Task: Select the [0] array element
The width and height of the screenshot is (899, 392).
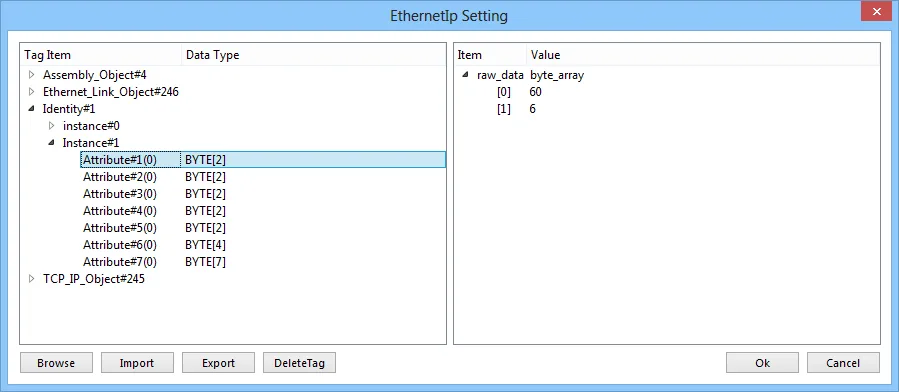Action: (x=503, y=92)
